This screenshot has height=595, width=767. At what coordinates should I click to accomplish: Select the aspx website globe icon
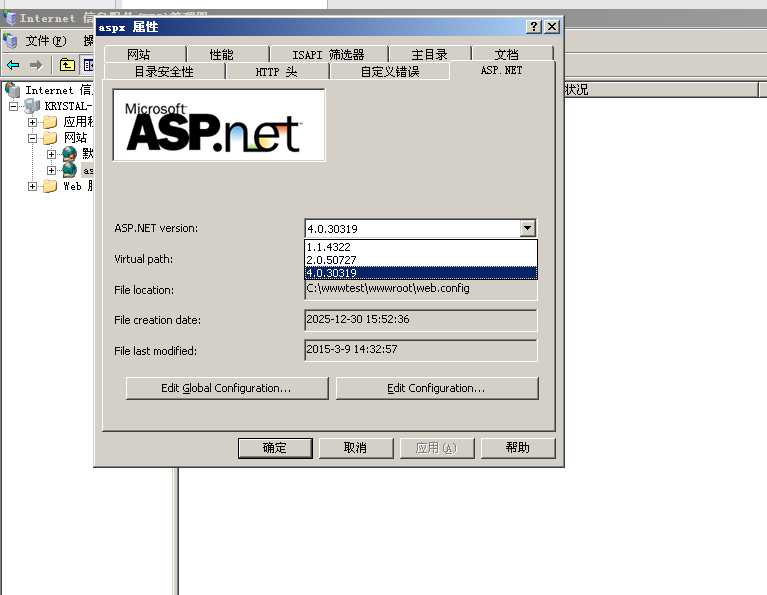69,170
